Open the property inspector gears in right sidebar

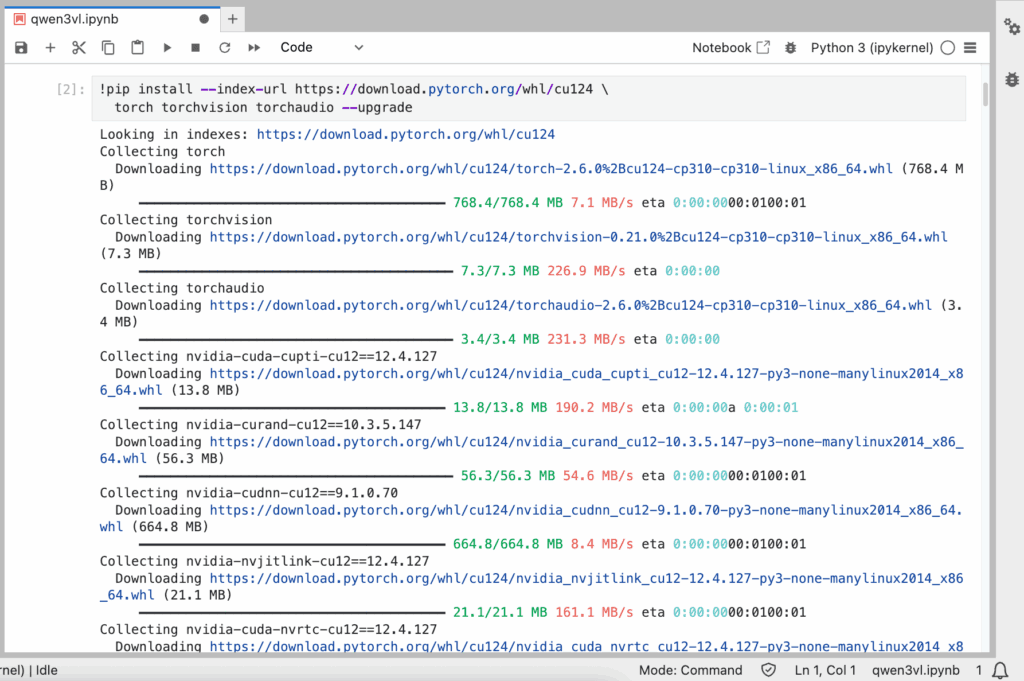(1011, 28)
